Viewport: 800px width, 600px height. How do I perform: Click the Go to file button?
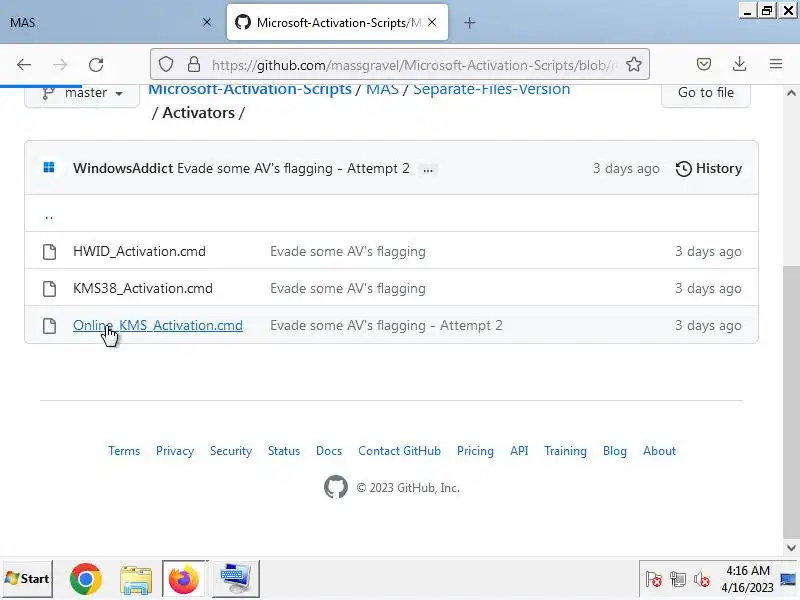click(x=706, y=93)
